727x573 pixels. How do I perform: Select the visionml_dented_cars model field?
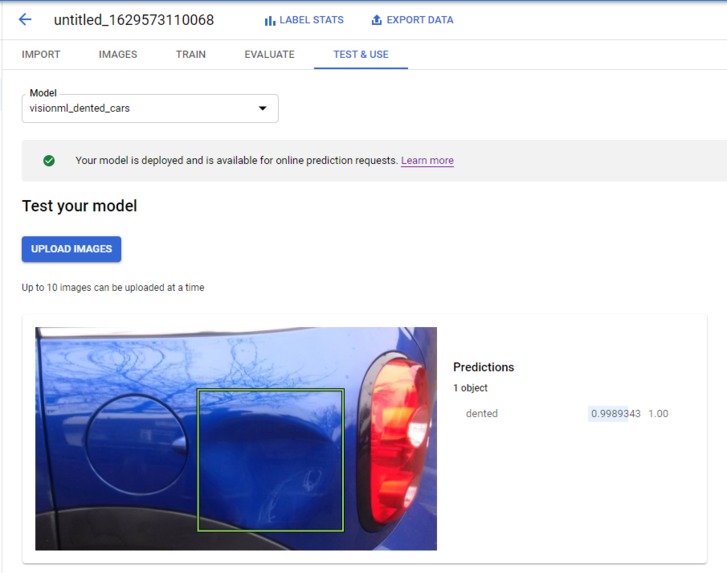pyautogui.click(x=150, y=108)
